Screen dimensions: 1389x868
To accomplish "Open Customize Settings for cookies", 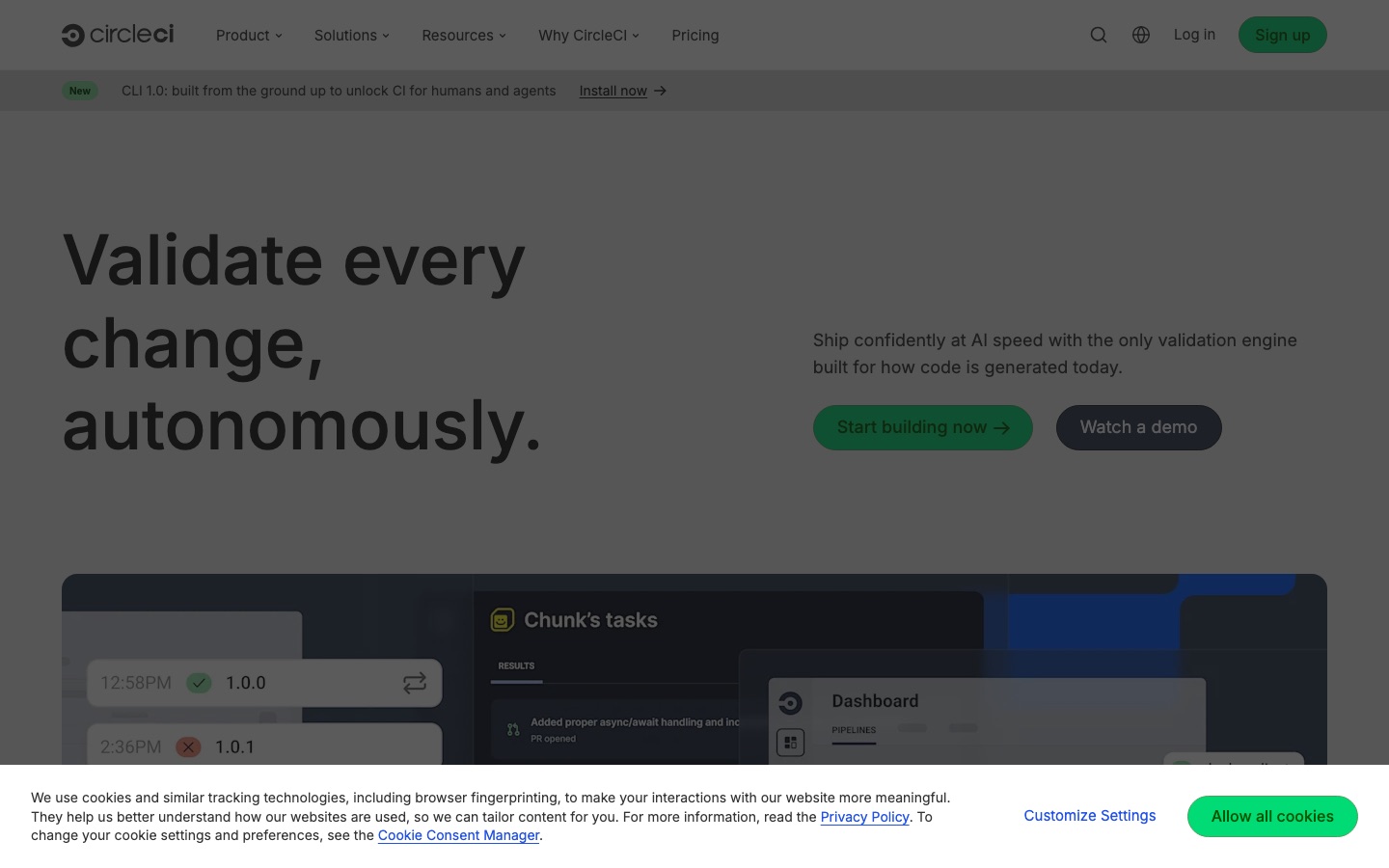I will click(x=1090, y=816).
